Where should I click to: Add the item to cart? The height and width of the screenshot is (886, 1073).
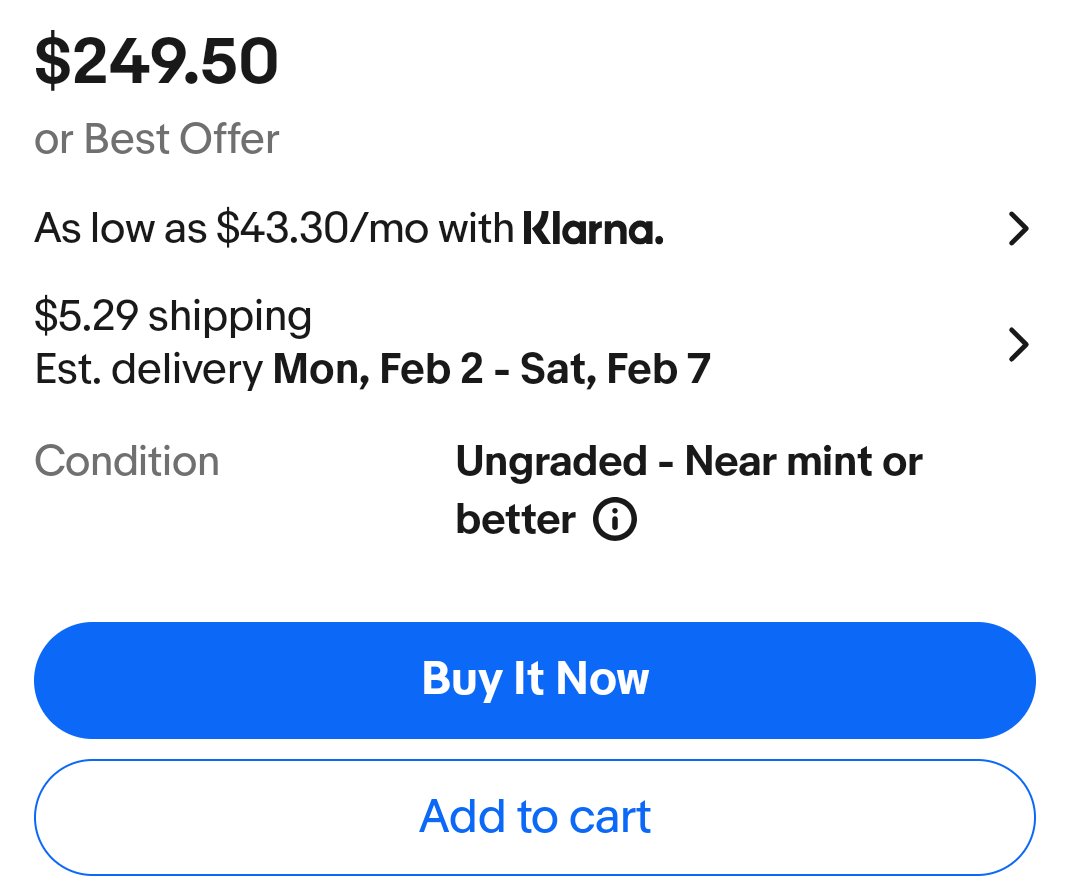pos(535,817)
